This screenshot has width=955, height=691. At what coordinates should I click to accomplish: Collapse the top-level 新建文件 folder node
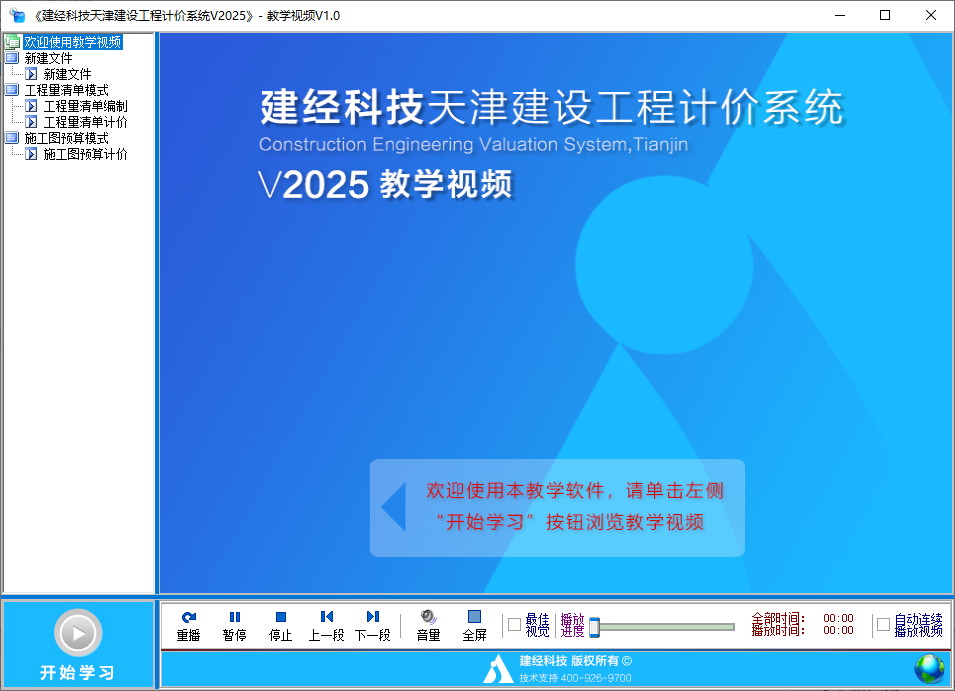(x=12, y=58)
